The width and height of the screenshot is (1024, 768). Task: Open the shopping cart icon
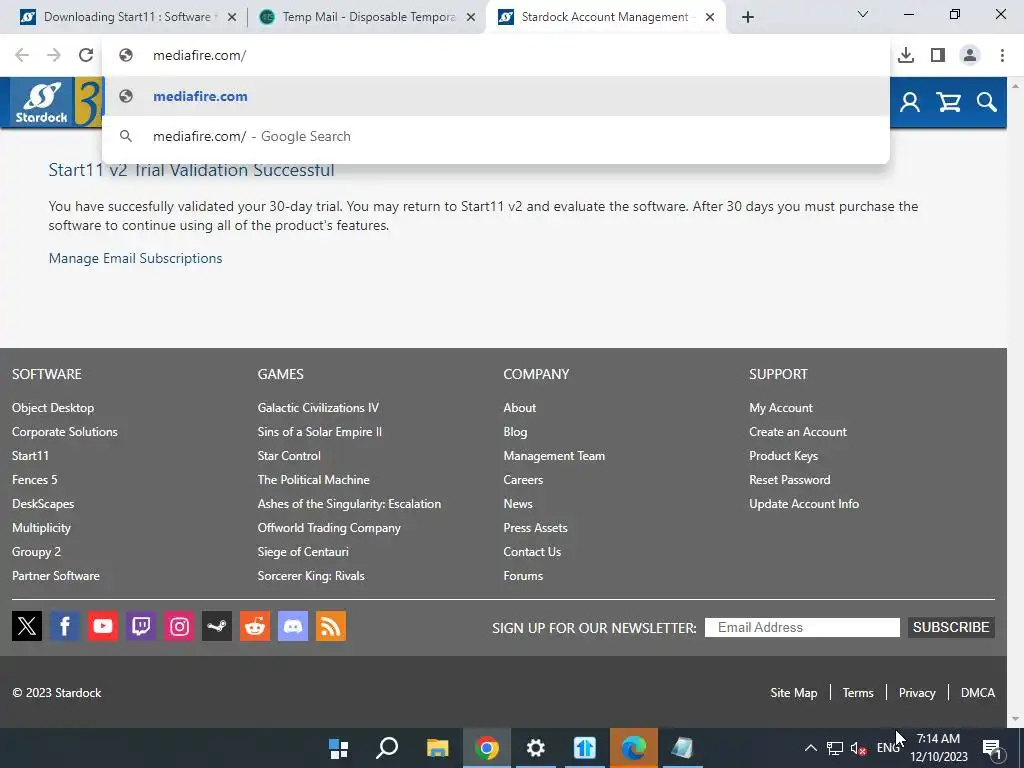948,103
